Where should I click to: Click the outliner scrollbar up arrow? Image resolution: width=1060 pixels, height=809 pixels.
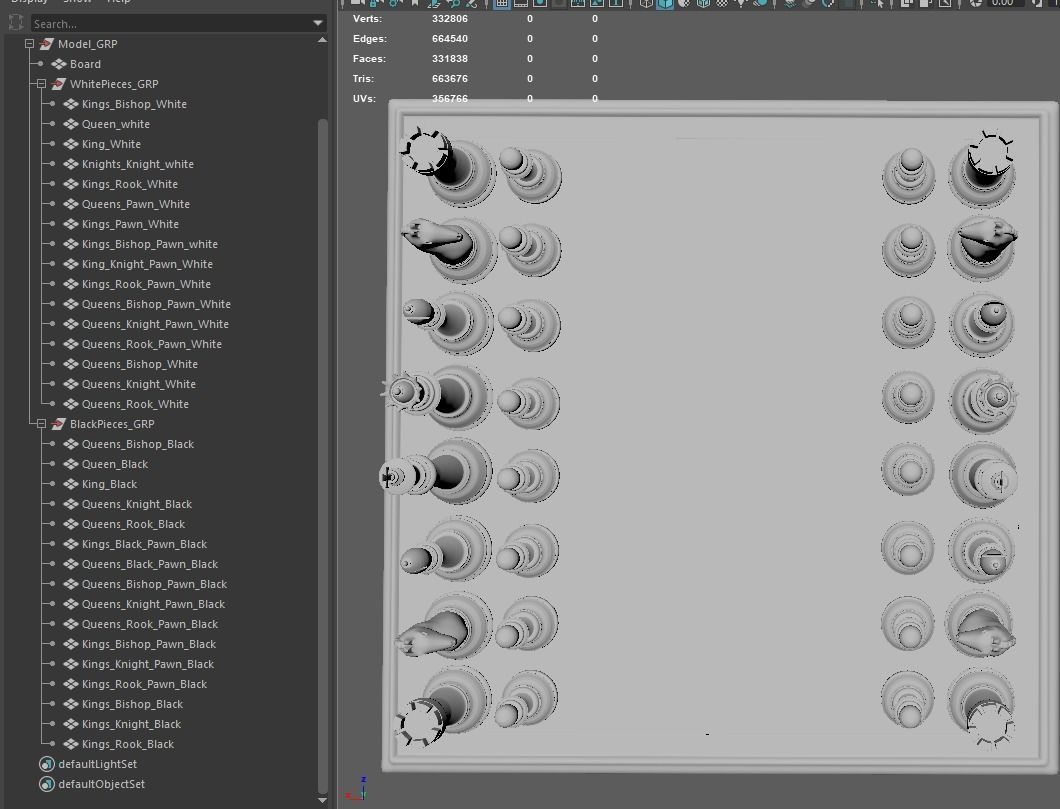(322, 40)
